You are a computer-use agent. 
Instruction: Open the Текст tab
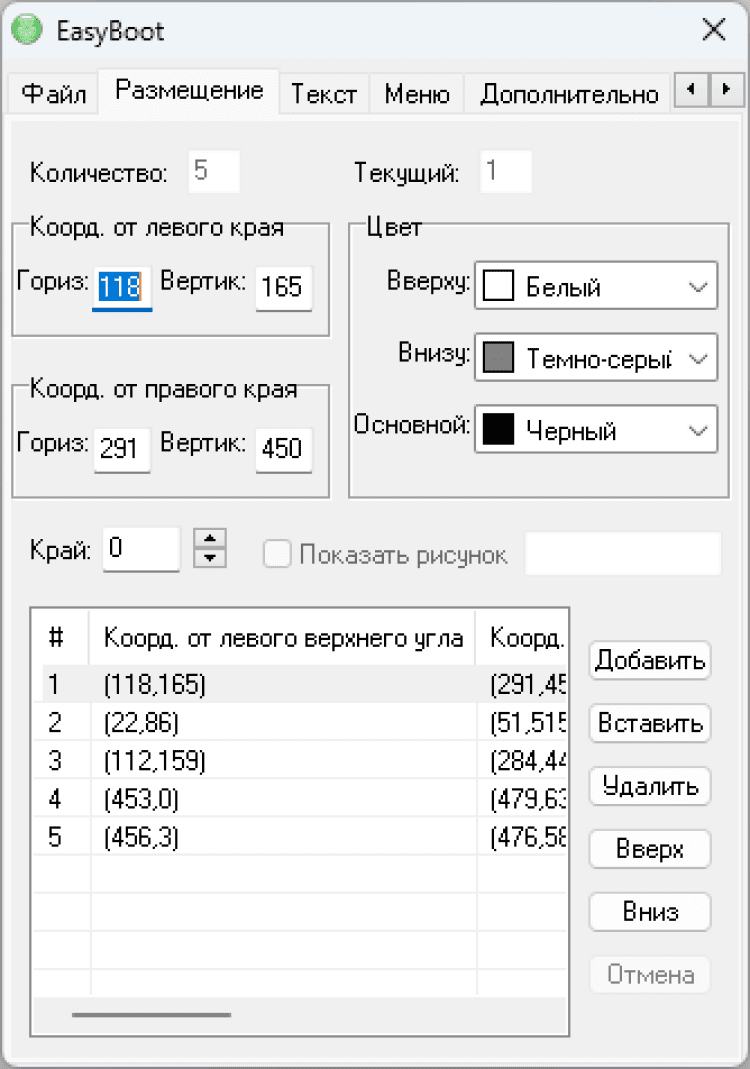(323, 94)
